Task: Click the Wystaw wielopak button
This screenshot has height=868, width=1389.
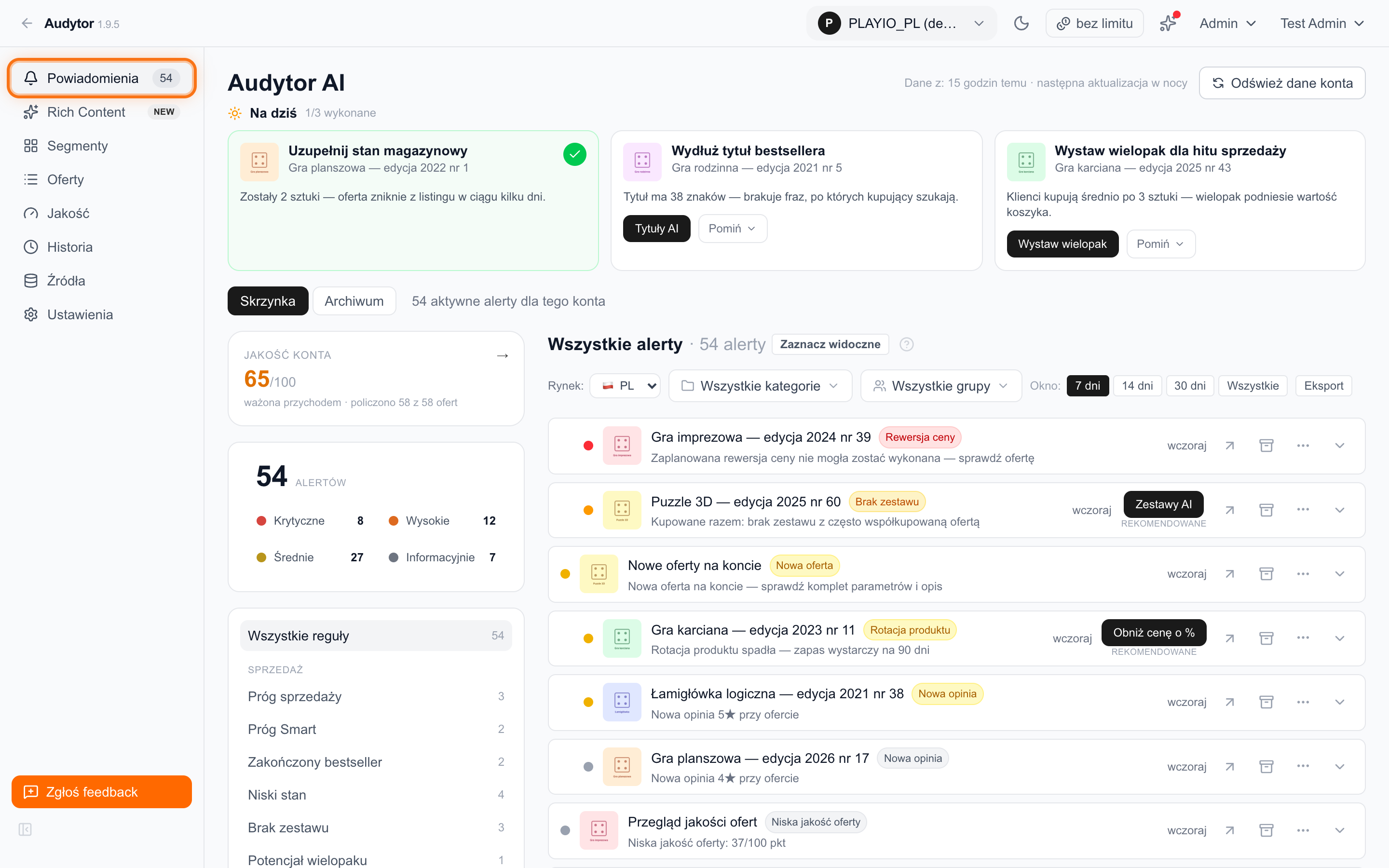Action: tap(1062, 244)
